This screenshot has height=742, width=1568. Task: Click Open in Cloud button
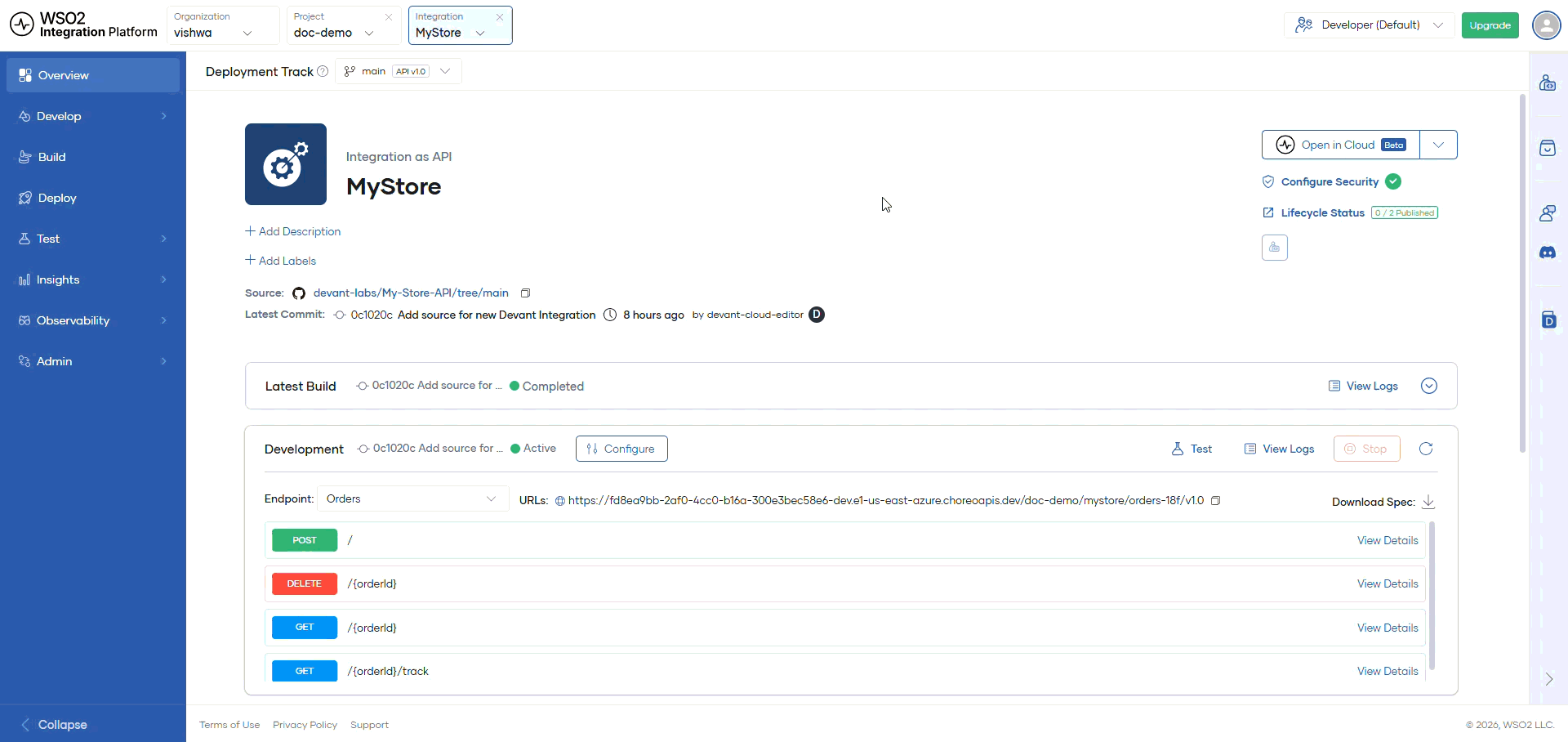point(1341,145)
